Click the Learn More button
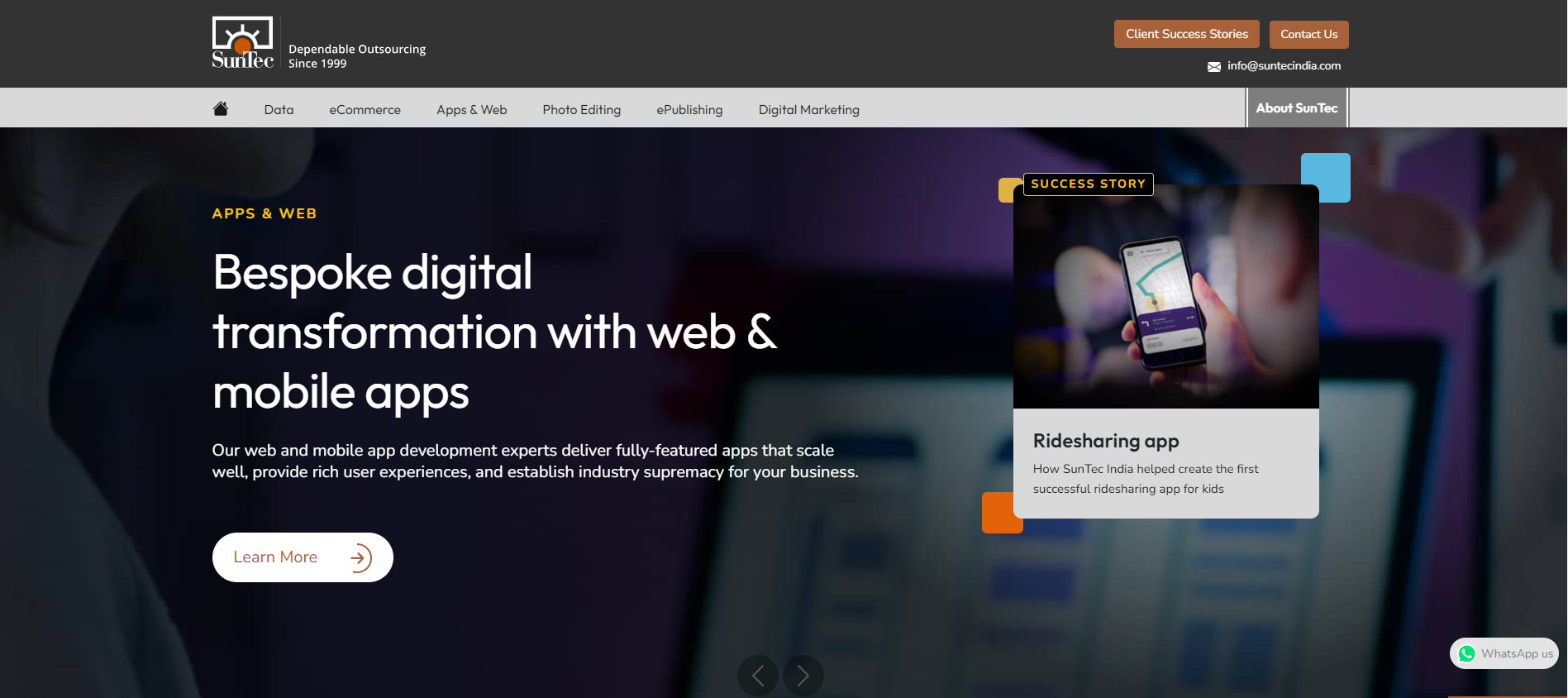The width and height of the screenshot is (1568, 698). [303, 557]
